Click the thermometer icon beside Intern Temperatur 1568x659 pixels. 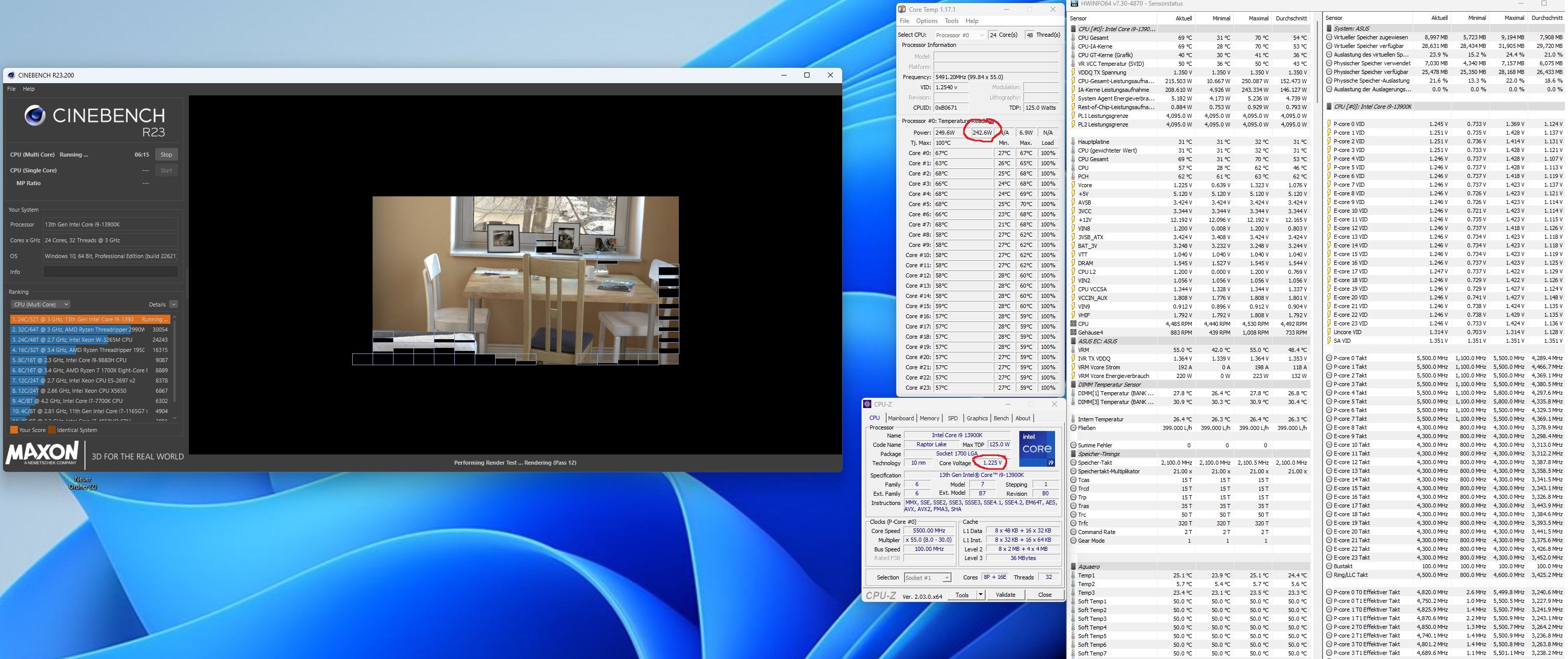[x=1073, y=419]
